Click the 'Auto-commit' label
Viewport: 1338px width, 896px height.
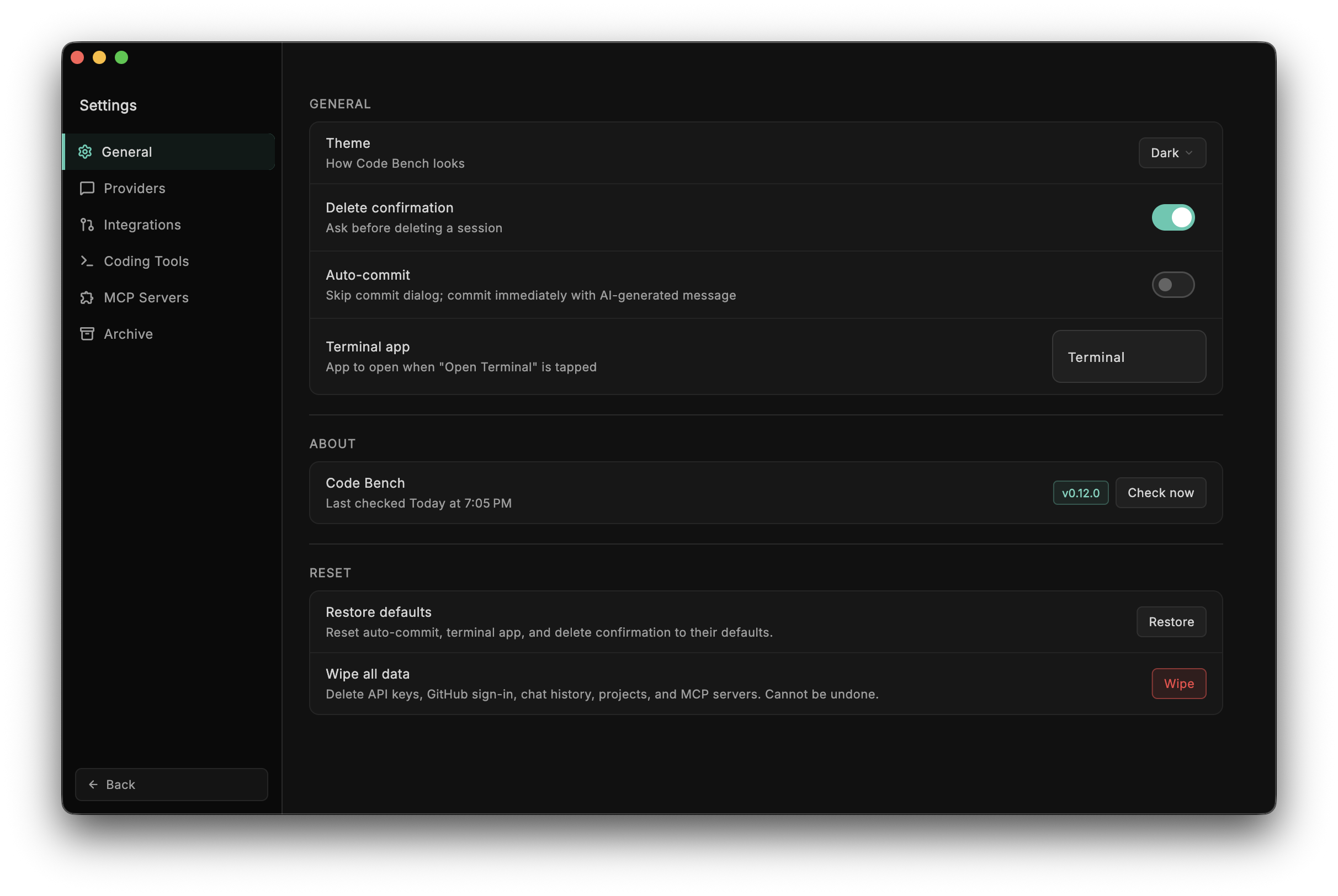pyautogui.click(x=368, y=275)
